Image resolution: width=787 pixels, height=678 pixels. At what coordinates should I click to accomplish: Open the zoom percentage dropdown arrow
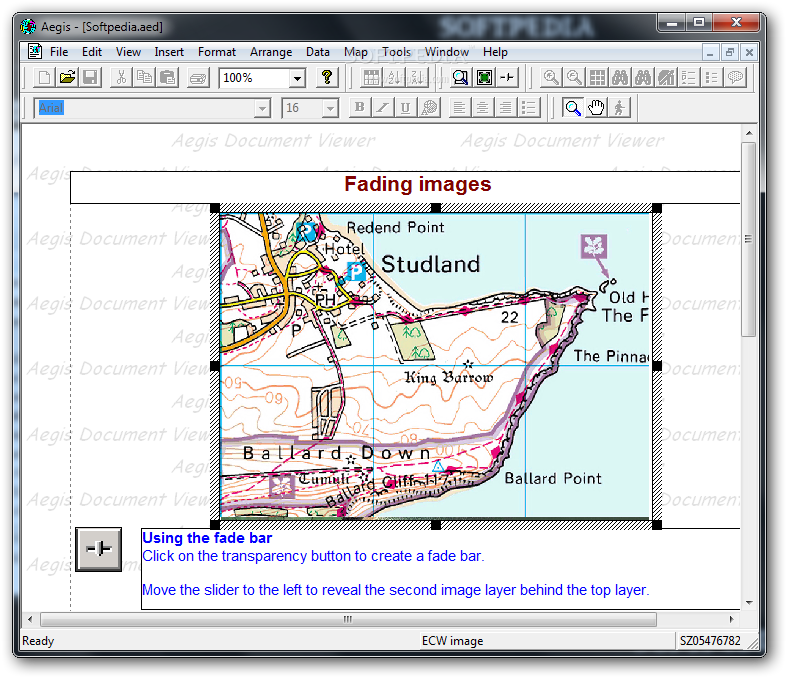click(297, 78)
